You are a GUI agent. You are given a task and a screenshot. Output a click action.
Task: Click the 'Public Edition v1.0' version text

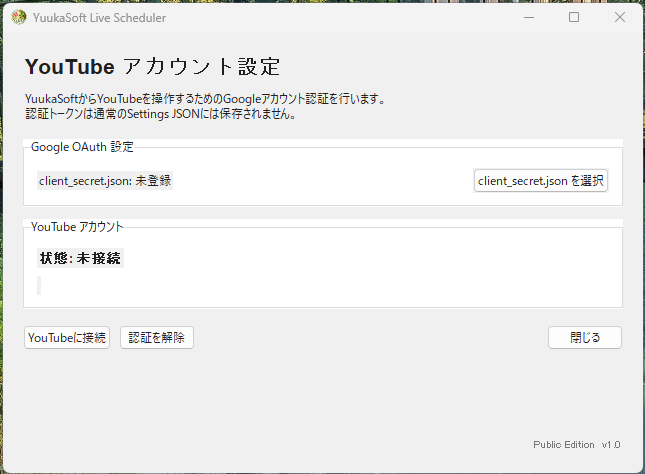tap(577, 445)
